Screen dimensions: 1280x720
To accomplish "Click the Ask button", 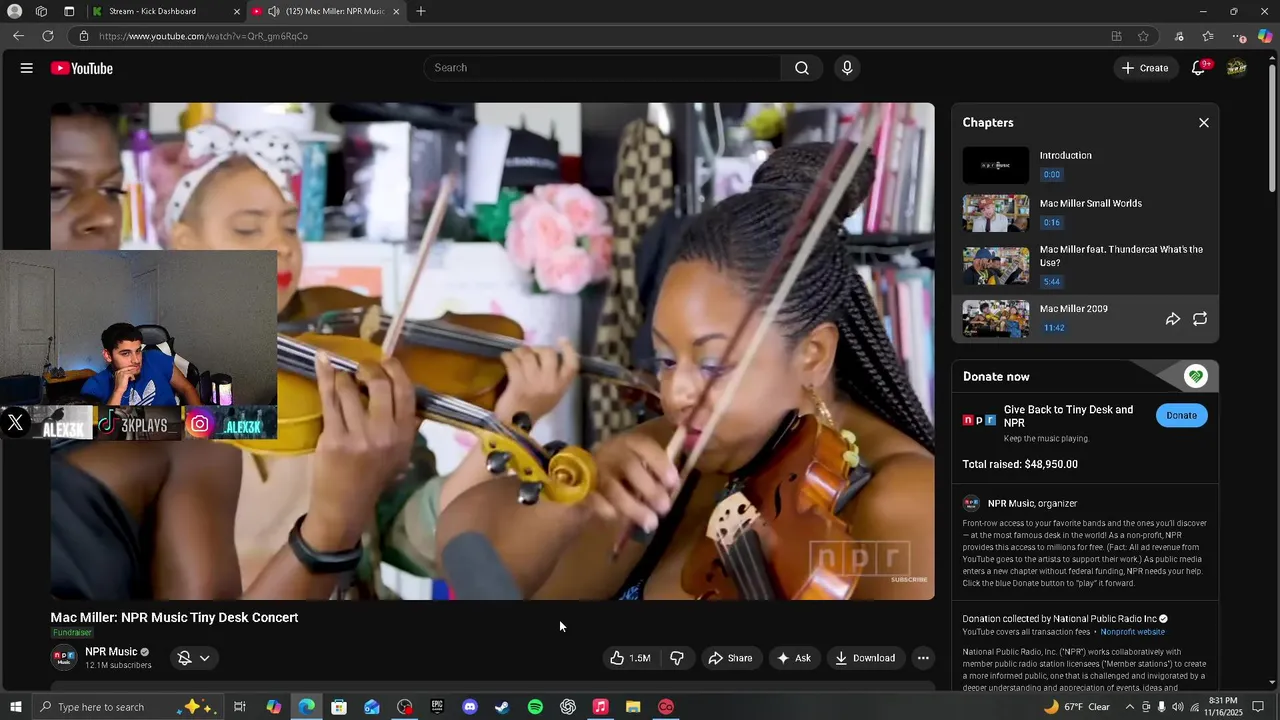I will pyautogui.click(x=793, y=658).
